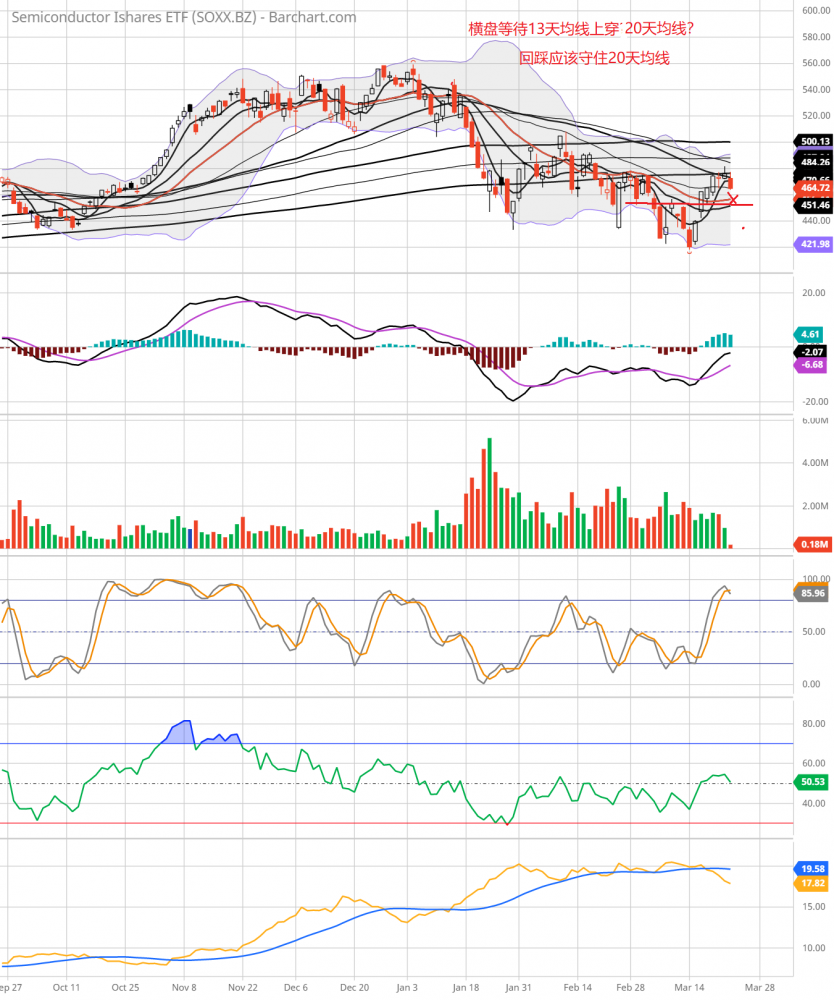
Task: Click the second red annotation about holding 20-day average
Action: pyautogui.click(x=594, y=59)
